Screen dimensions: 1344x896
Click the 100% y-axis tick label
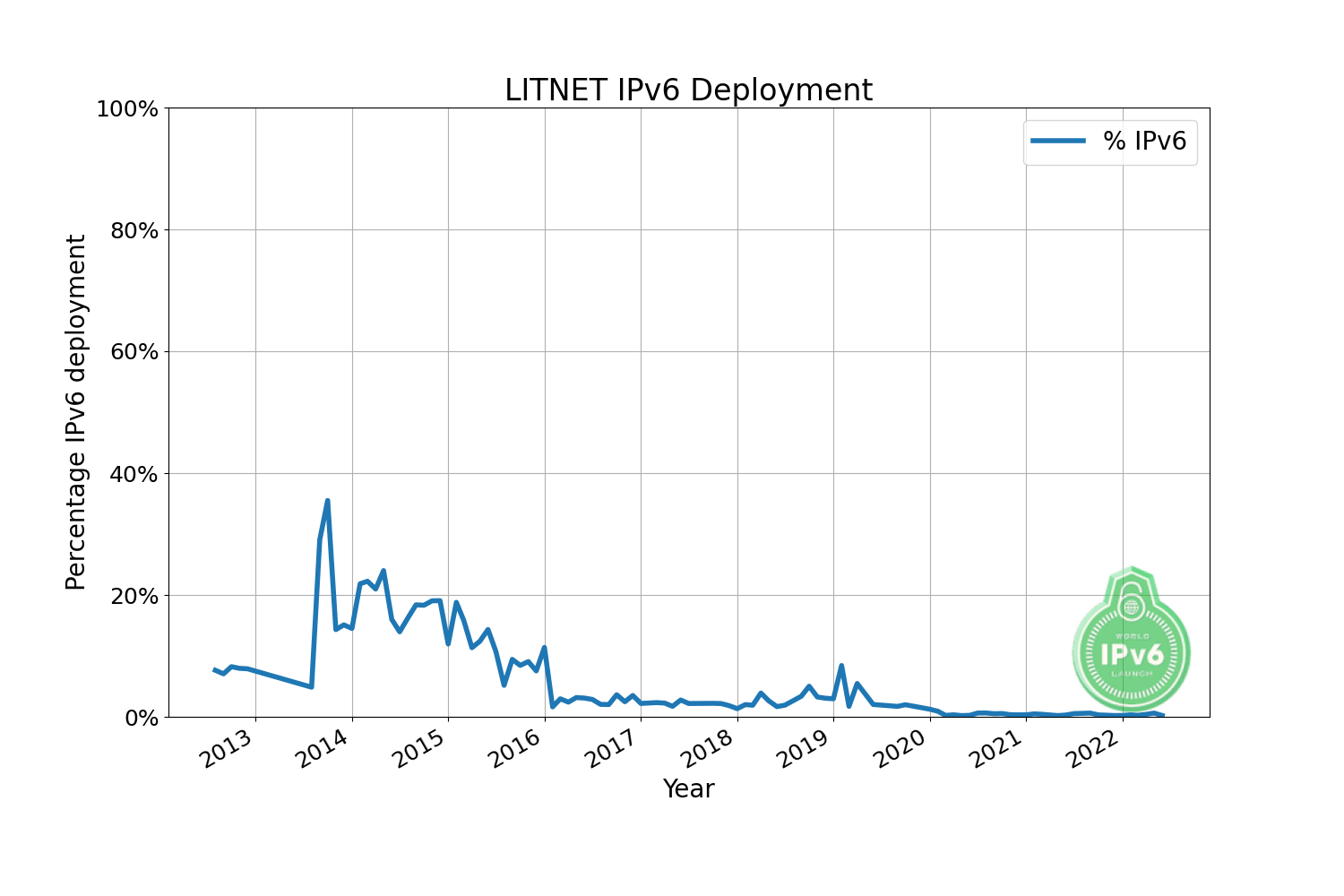click(126, 109)
